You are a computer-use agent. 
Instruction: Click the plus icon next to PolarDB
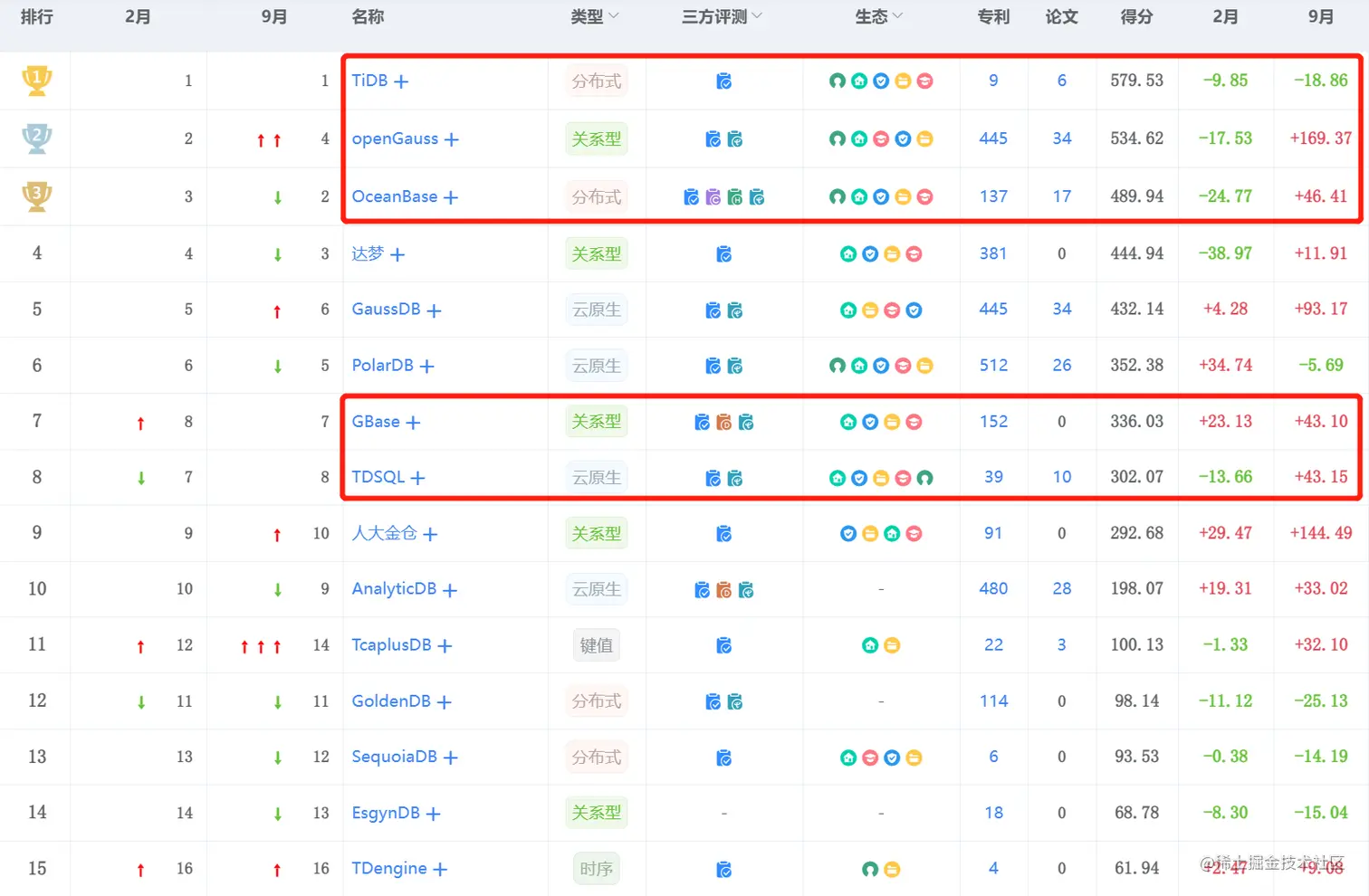click(x=427, y=367)
